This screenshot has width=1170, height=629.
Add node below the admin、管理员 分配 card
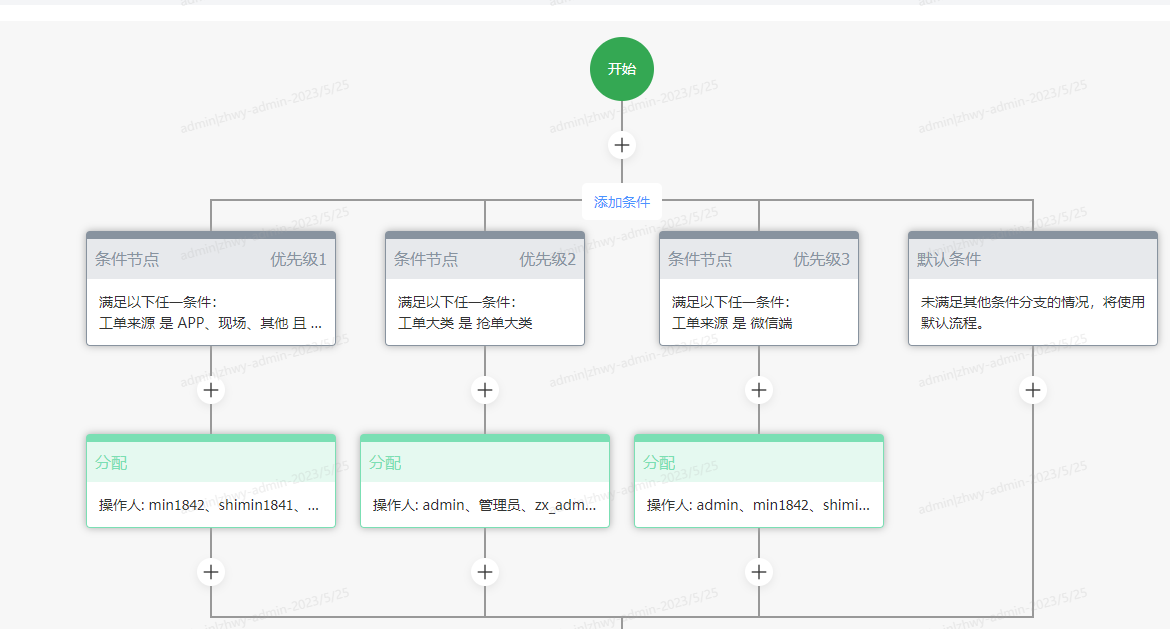point(485,572)
